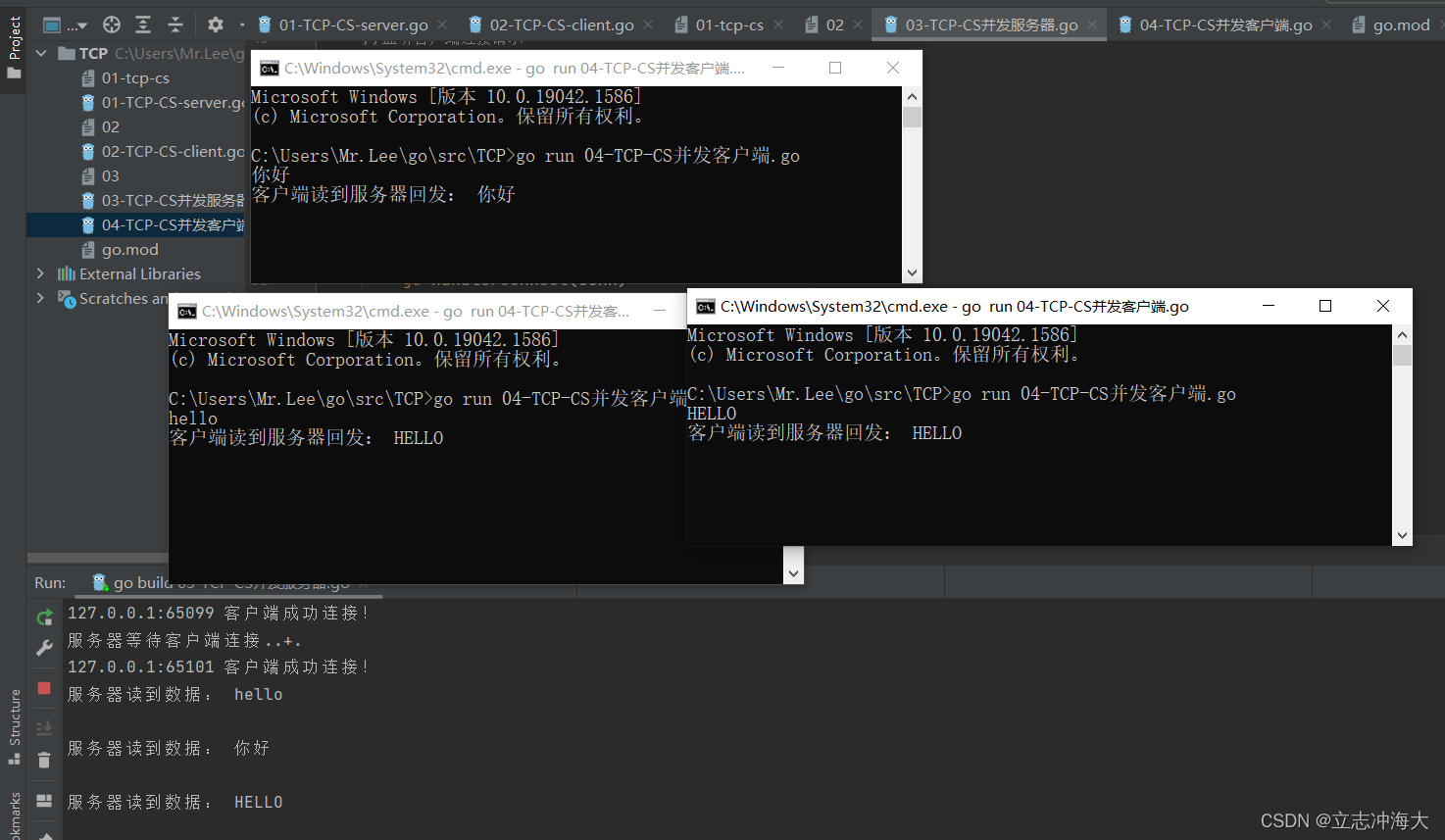The width and height of the screenshot is (1445, 840).
Task: Open system menu icon of 你好 cmd window
Action: [269, 68]
